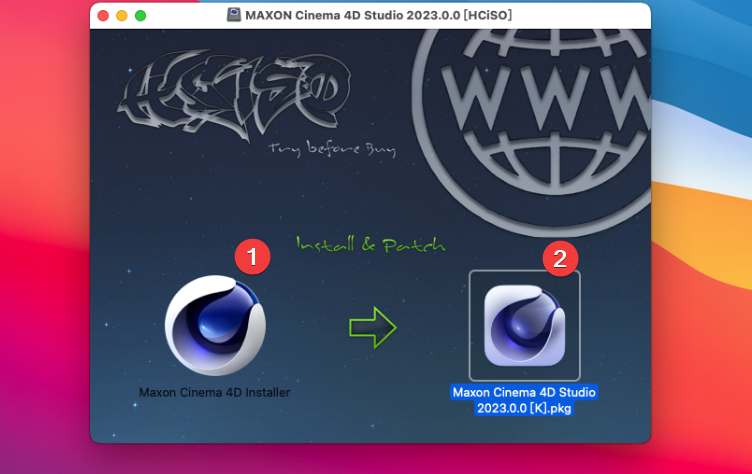Select the Cinema 4D Studio [K].pkg icon

click(524, 326)
